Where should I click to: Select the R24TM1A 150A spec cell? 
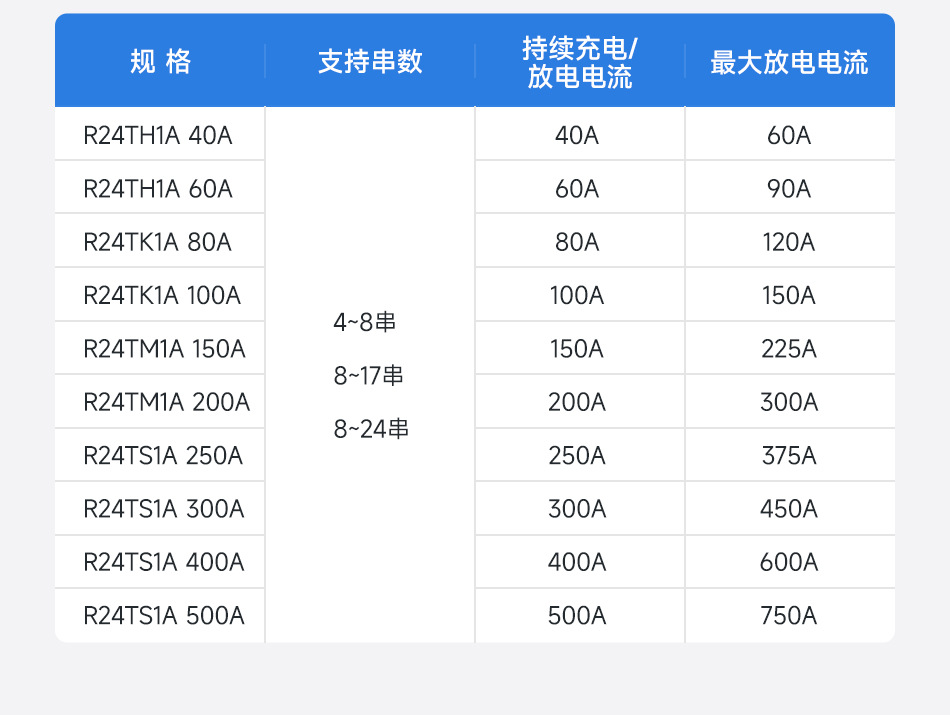pos(164,349)
